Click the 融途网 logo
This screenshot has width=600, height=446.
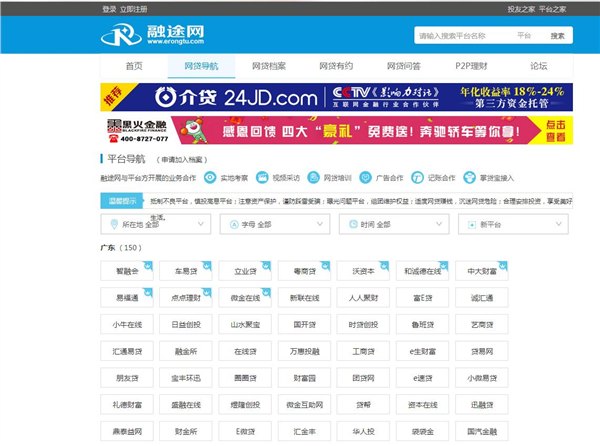152,34
